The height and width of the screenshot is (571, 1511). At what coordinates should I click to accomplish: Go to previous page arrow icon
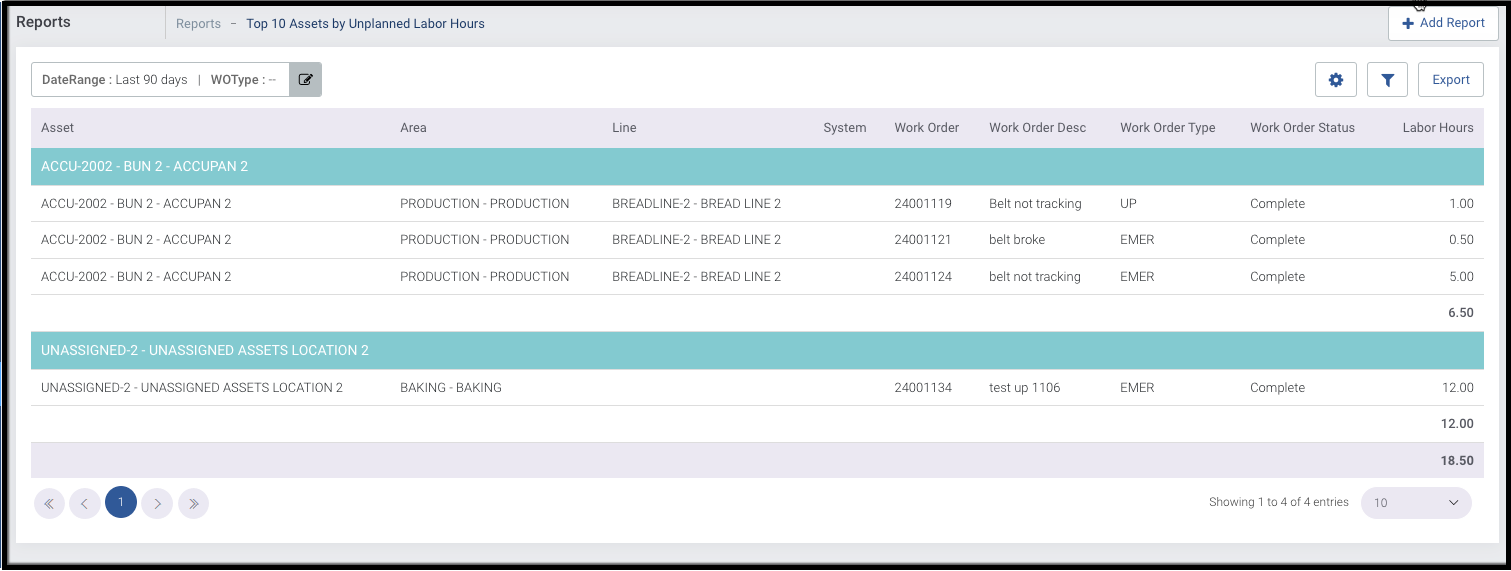click(x=85, y=503)
